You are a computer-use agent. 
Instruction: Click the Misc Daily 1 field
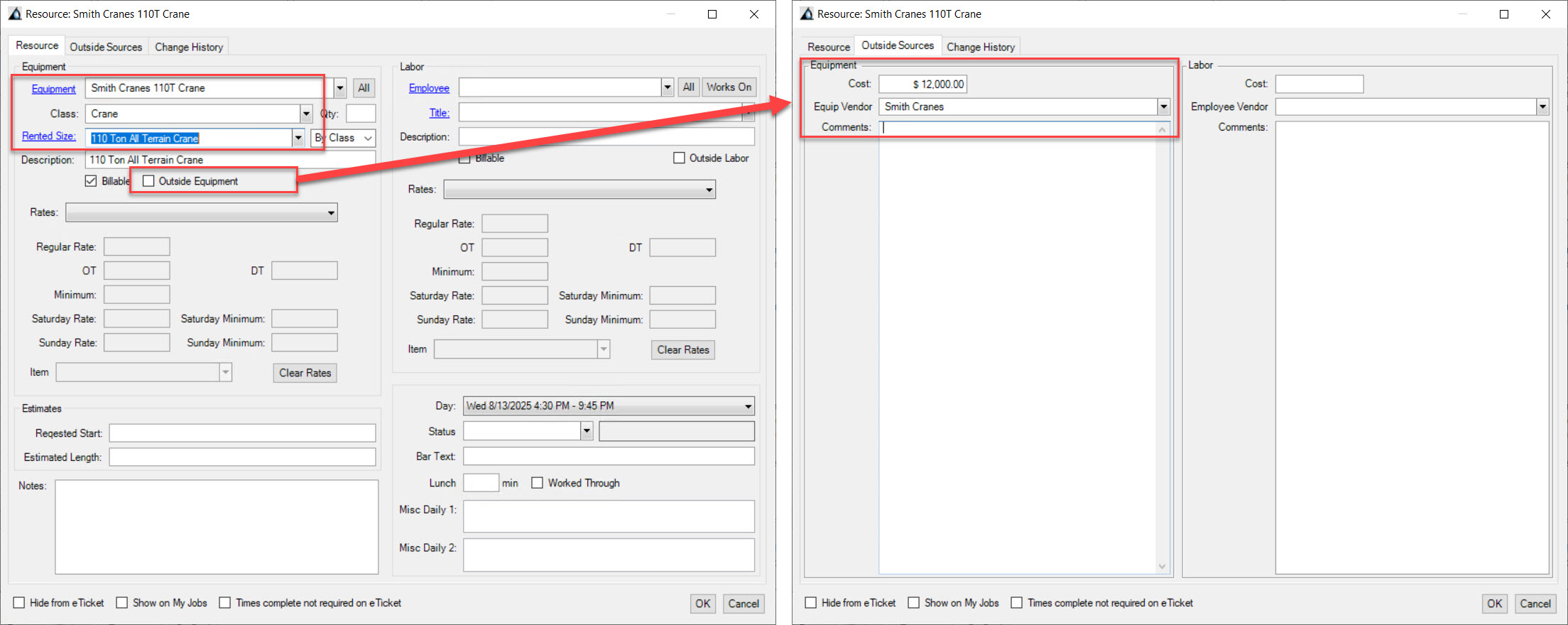click(609, 516)
